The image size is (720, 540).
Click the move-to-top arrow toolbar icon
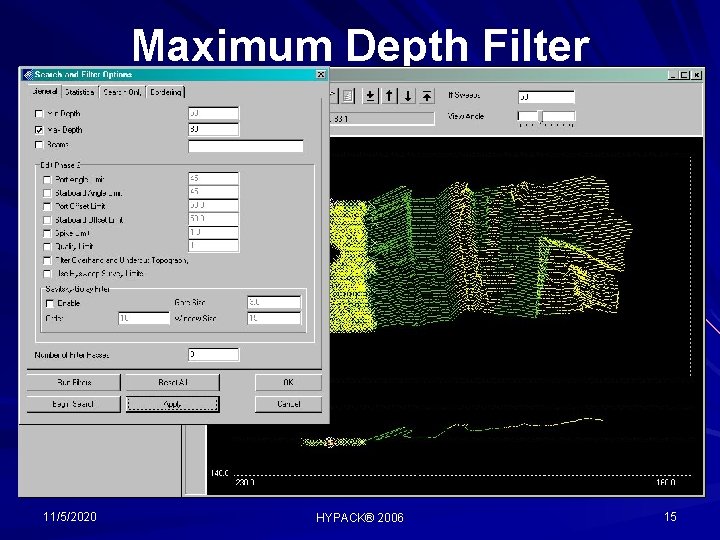click(427, 96)
